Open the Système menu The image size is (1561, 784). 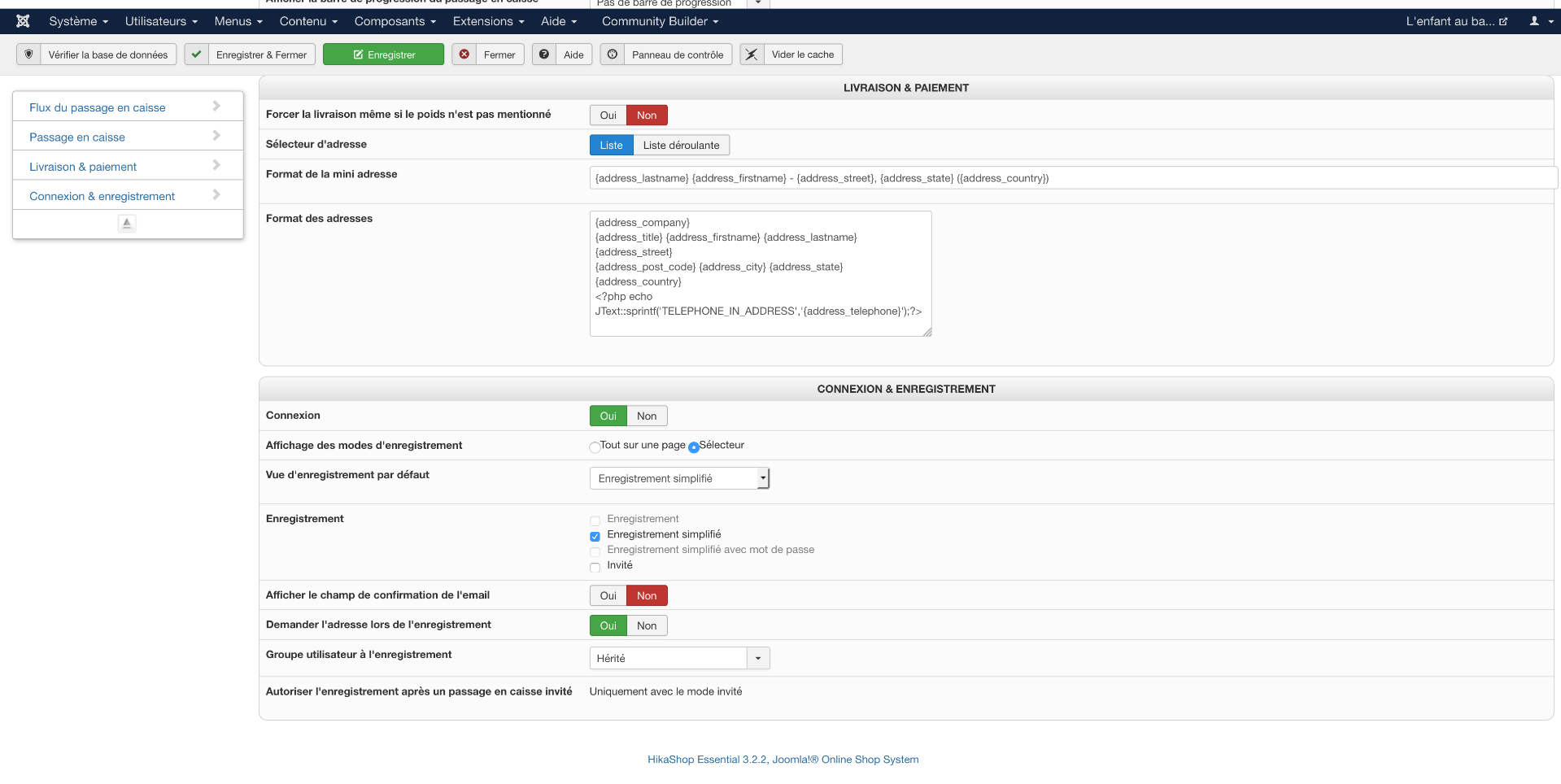(78, 21)
